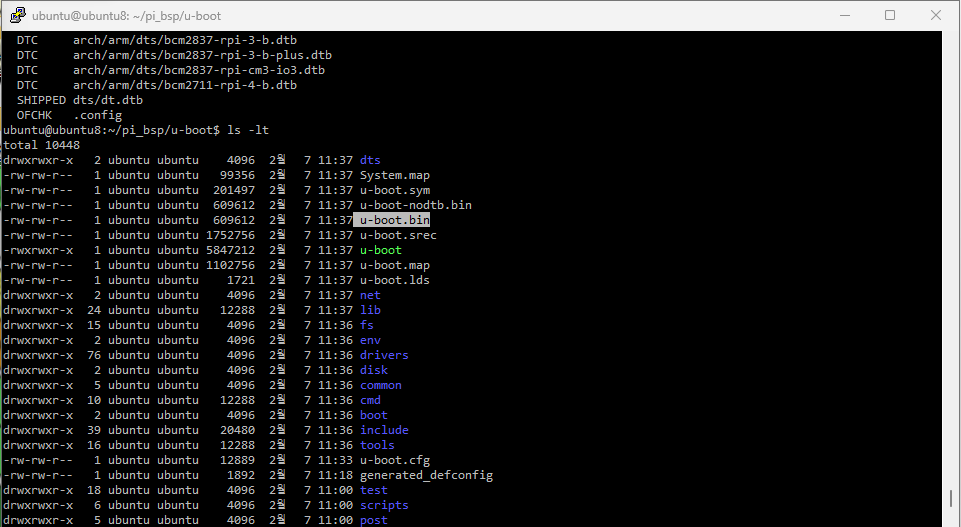Click the u-boot.srec filename
Screen dimensions: 961x527
[x=398, y=235]
